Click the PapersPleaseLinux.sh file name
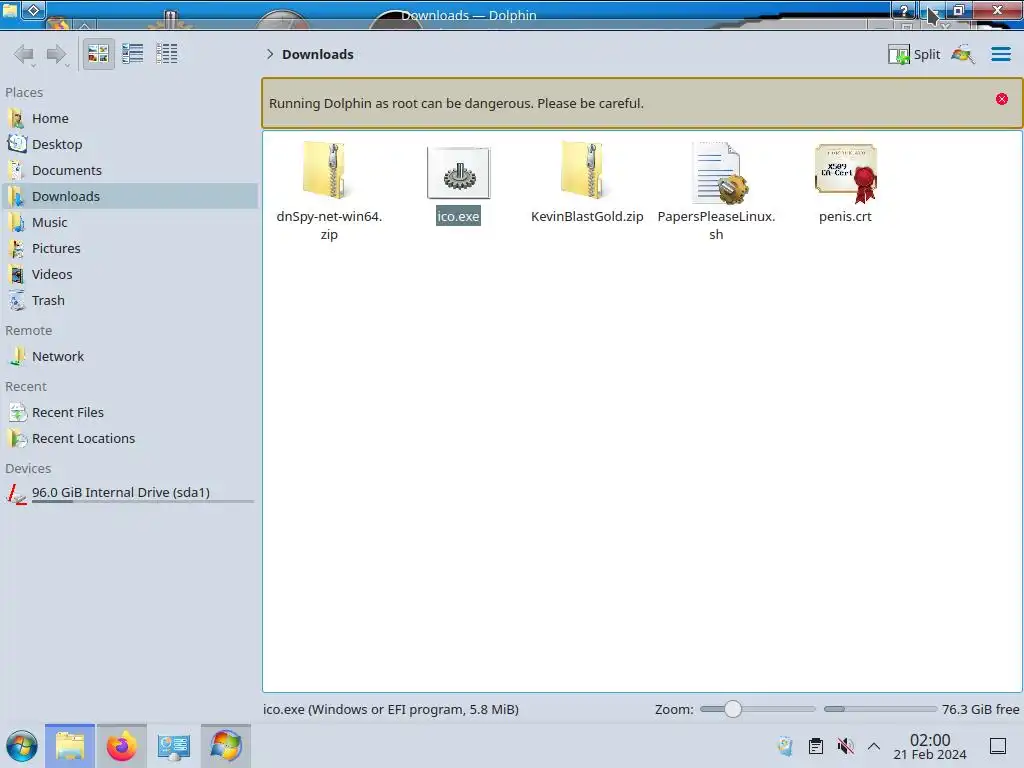The width and height of the screenshot is (1024, 768). coord(716,225)
